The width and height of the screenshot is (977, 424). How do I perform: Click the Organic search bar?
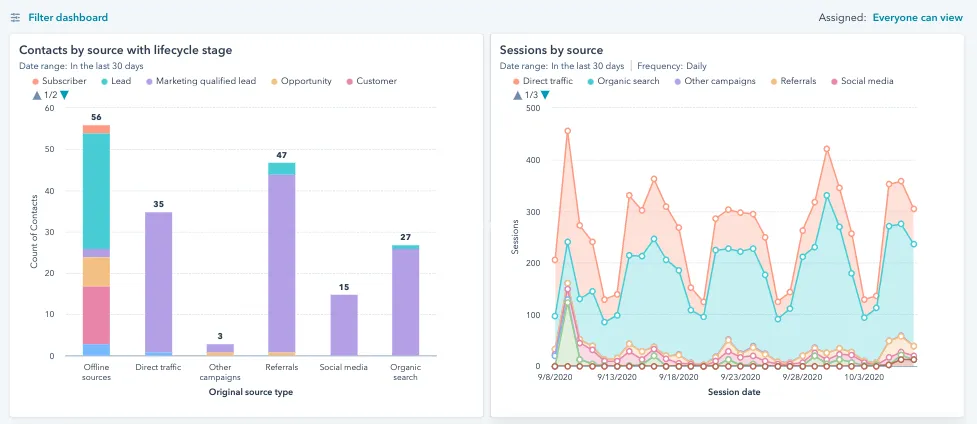[x=406, y=302]
